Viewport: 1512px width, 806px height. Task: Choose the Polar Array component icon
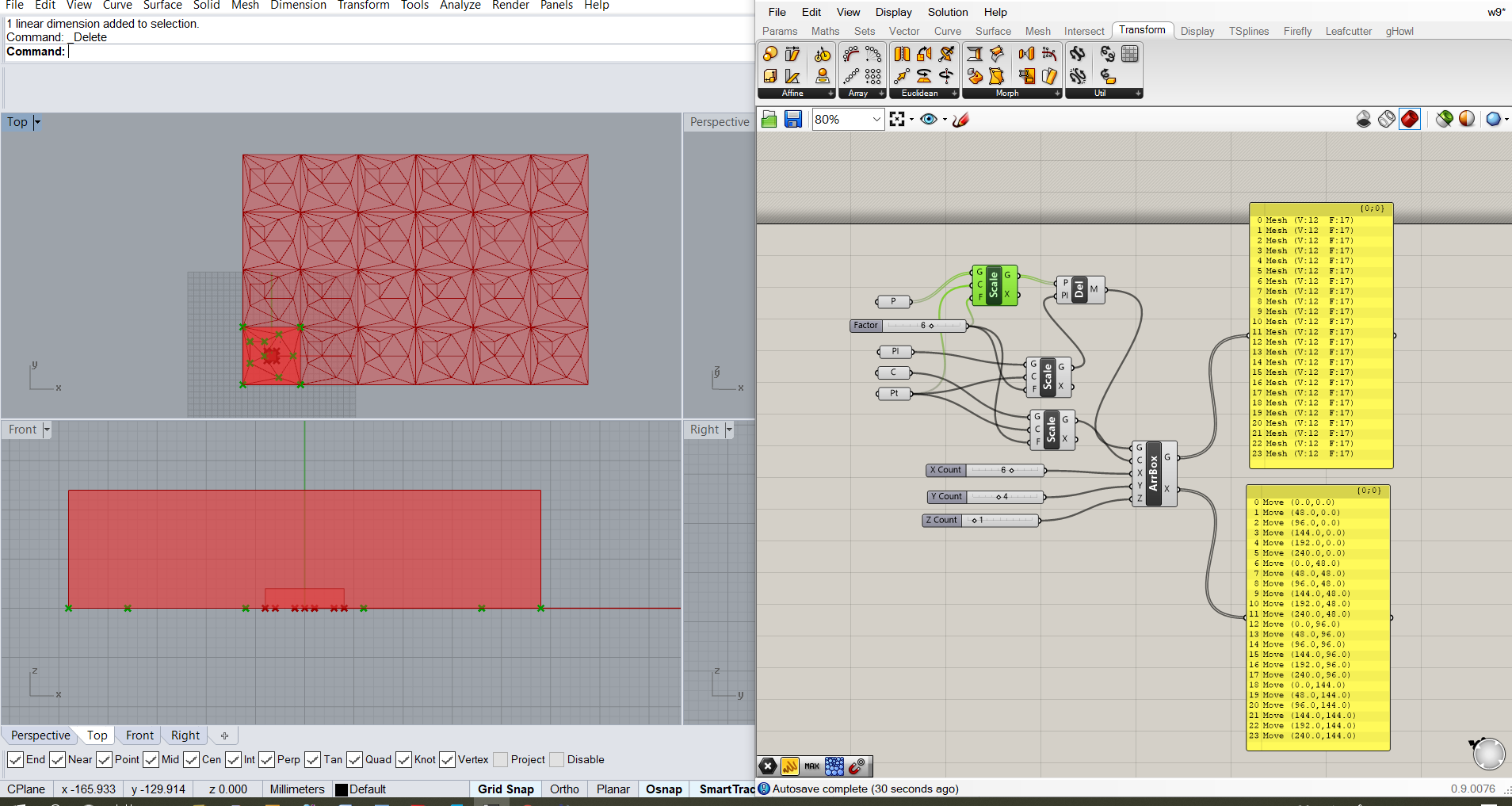click(x=873, y=54)
